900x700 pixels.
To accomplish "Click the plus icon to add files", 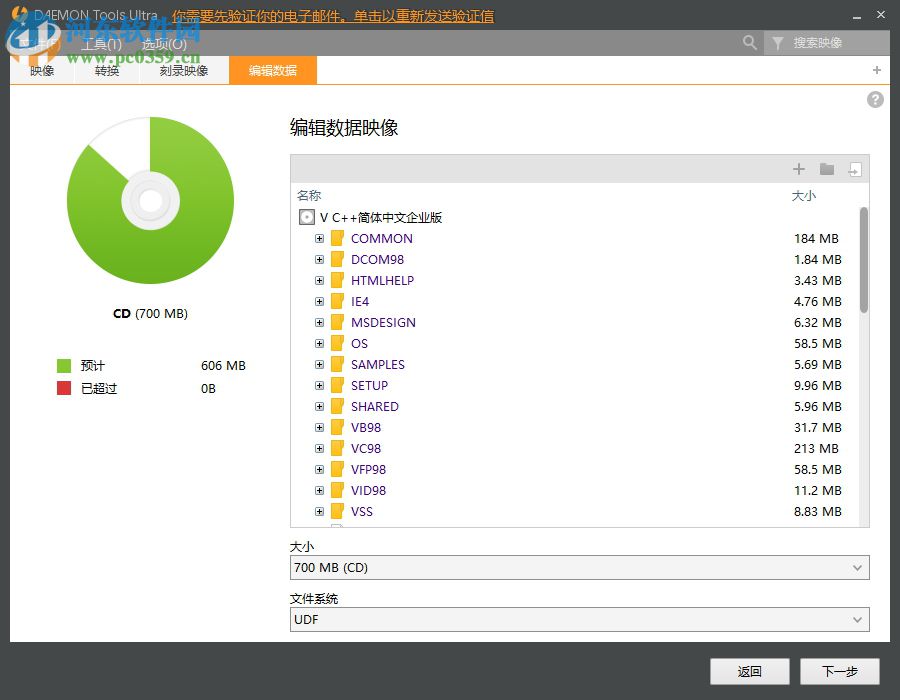I will tap(798, 169).
